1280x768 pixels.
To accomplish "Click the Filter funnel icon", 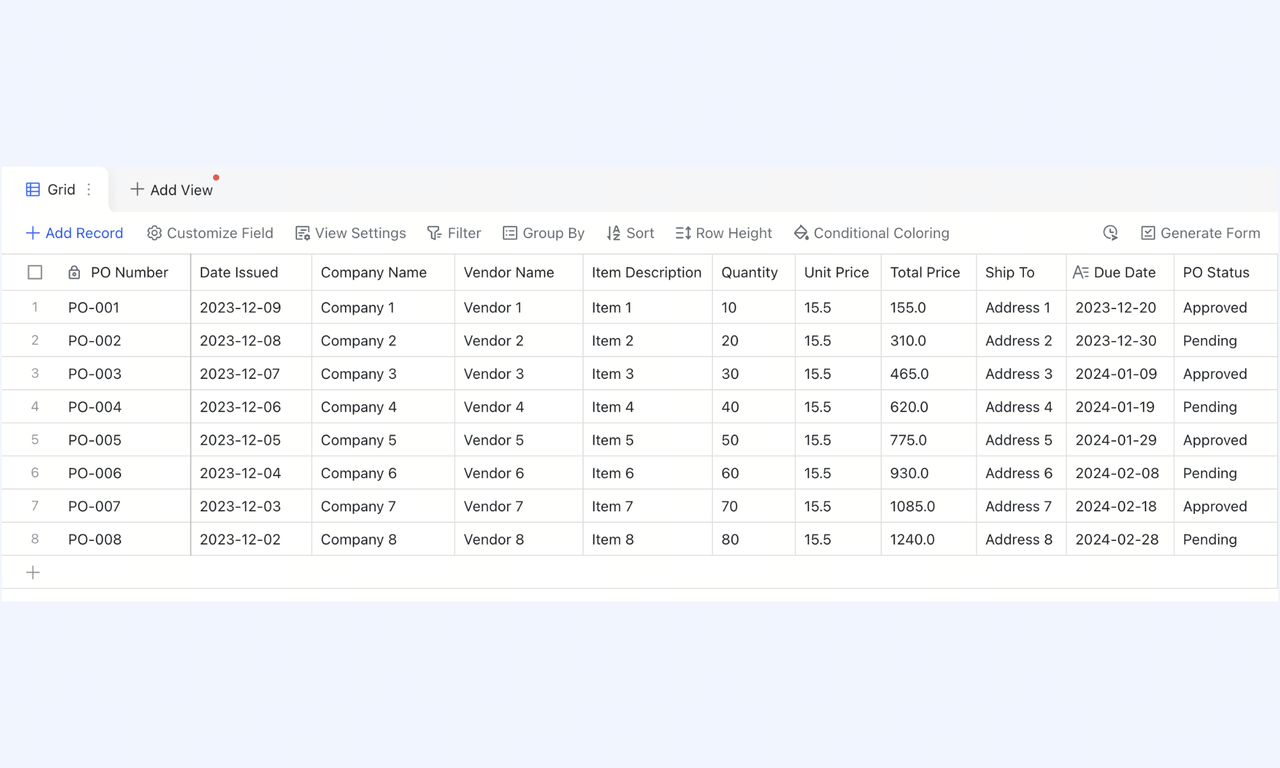I will (434, 233).
